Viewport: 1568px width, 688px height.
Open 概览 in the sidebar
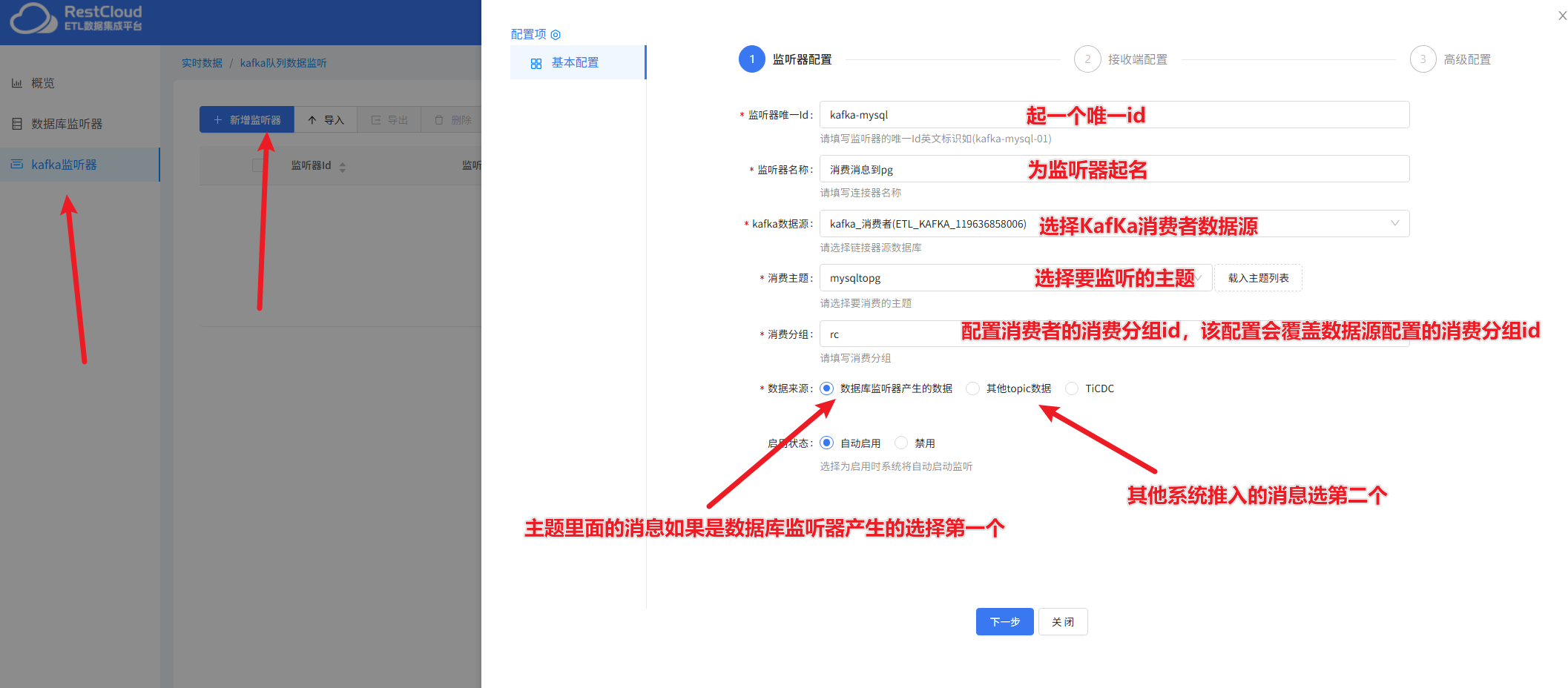tap(79, 83)
